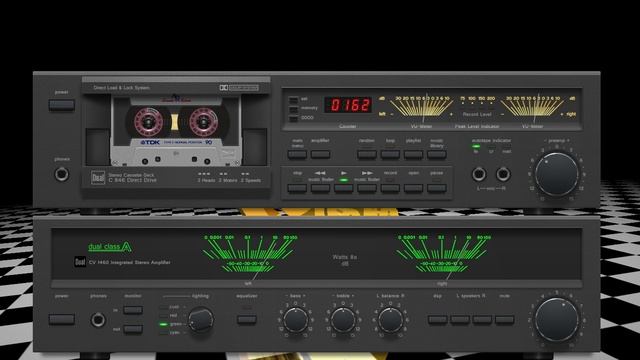Click the lighting selector knob
The height and width of the screenshot is (360, 640).
pyautogui.click(x=200, y=320)
